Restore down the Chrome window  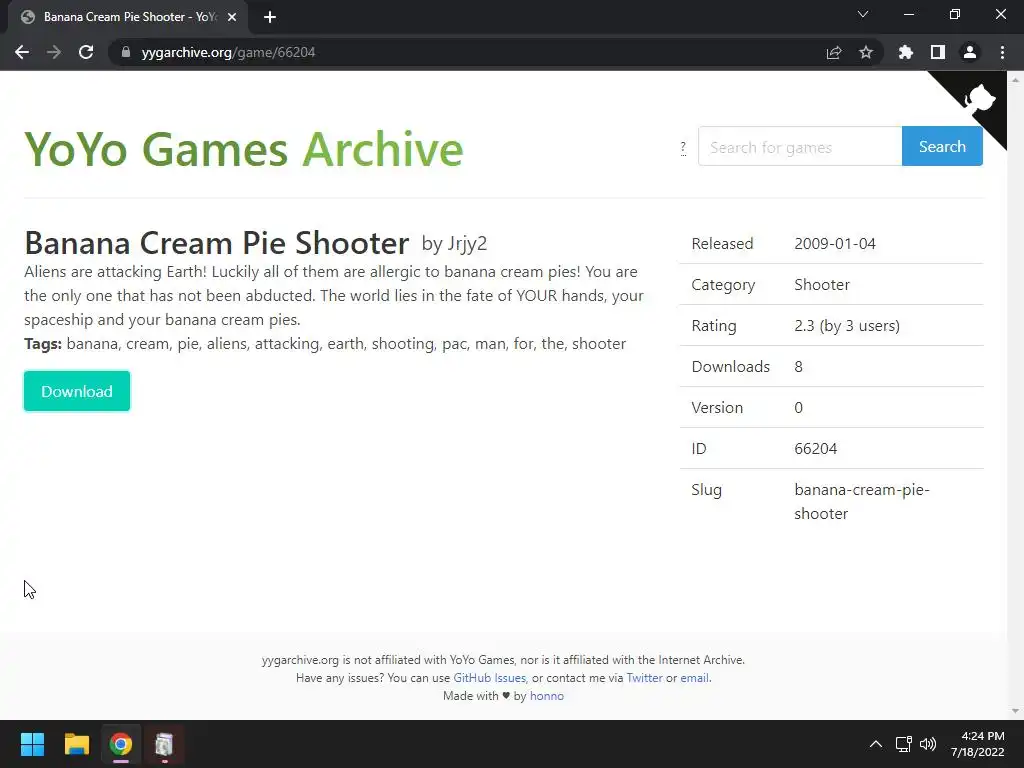coord(955,14)
